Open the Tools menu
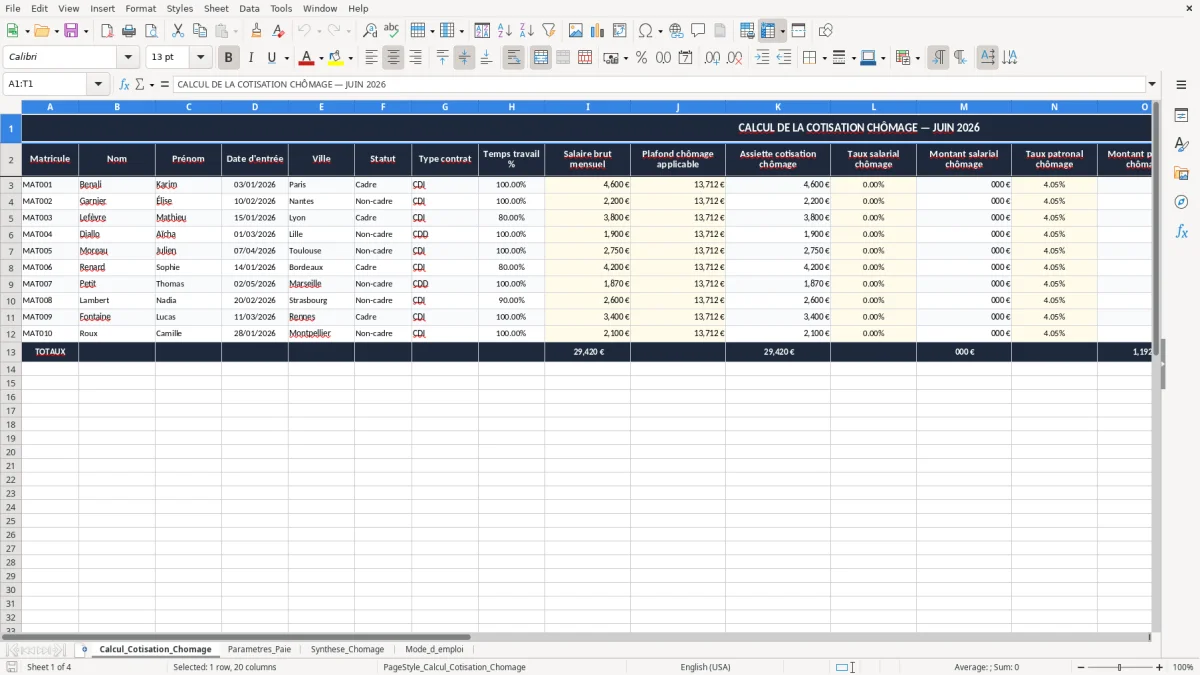Viewport: 1200px width, 675px height. point(281,8)
